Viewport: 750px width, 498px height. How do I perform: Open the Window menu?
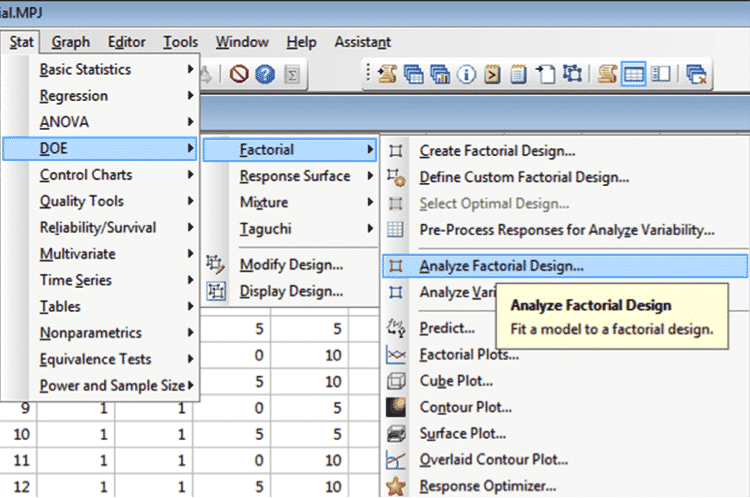click(x=242, y=42)
